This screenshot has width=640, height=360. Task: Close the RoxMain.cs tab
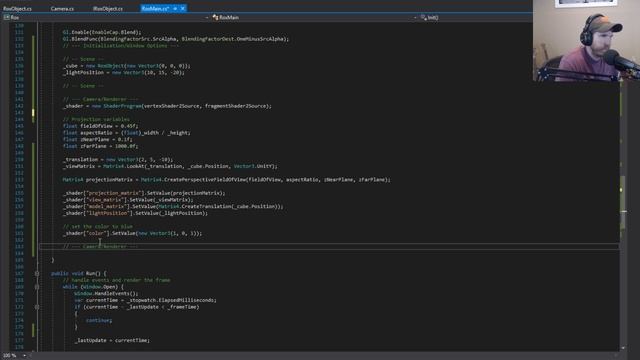click(182, 8)
